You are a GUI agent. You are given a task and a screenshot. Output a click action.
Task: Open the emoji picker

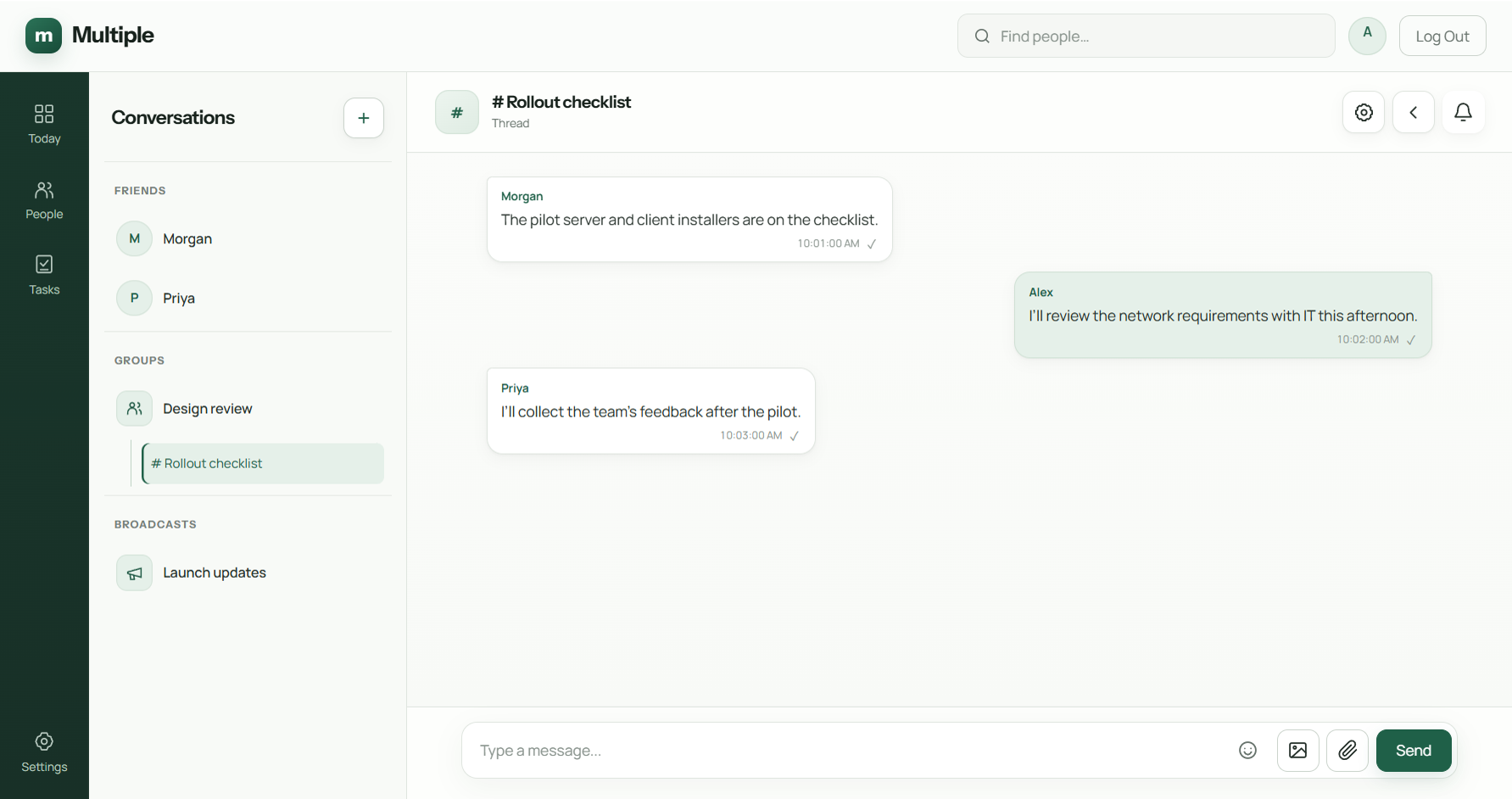1247,750
